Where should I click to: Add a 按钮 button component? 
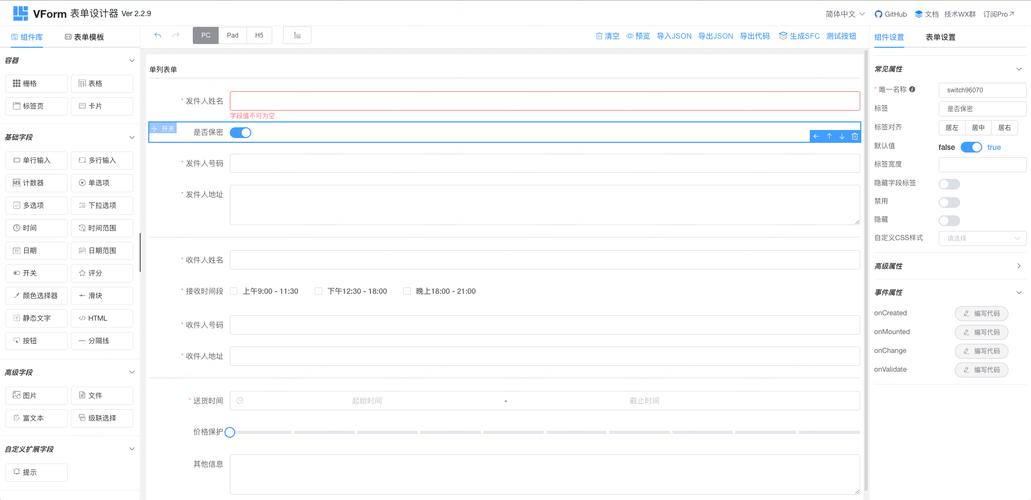36,341
